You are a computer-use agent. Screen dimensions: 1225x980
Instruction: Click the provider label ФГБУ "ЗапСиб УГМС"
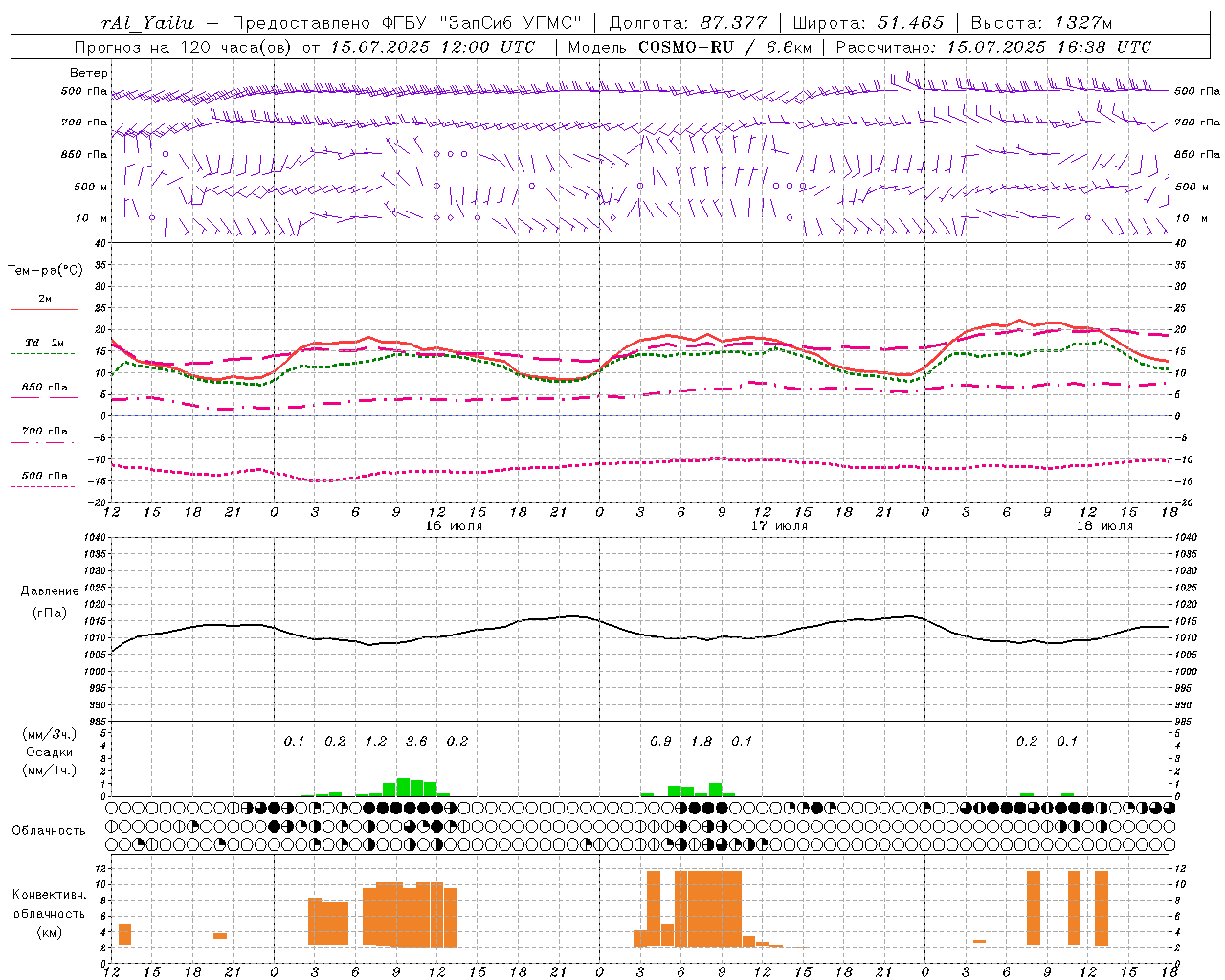pos(480,23)
